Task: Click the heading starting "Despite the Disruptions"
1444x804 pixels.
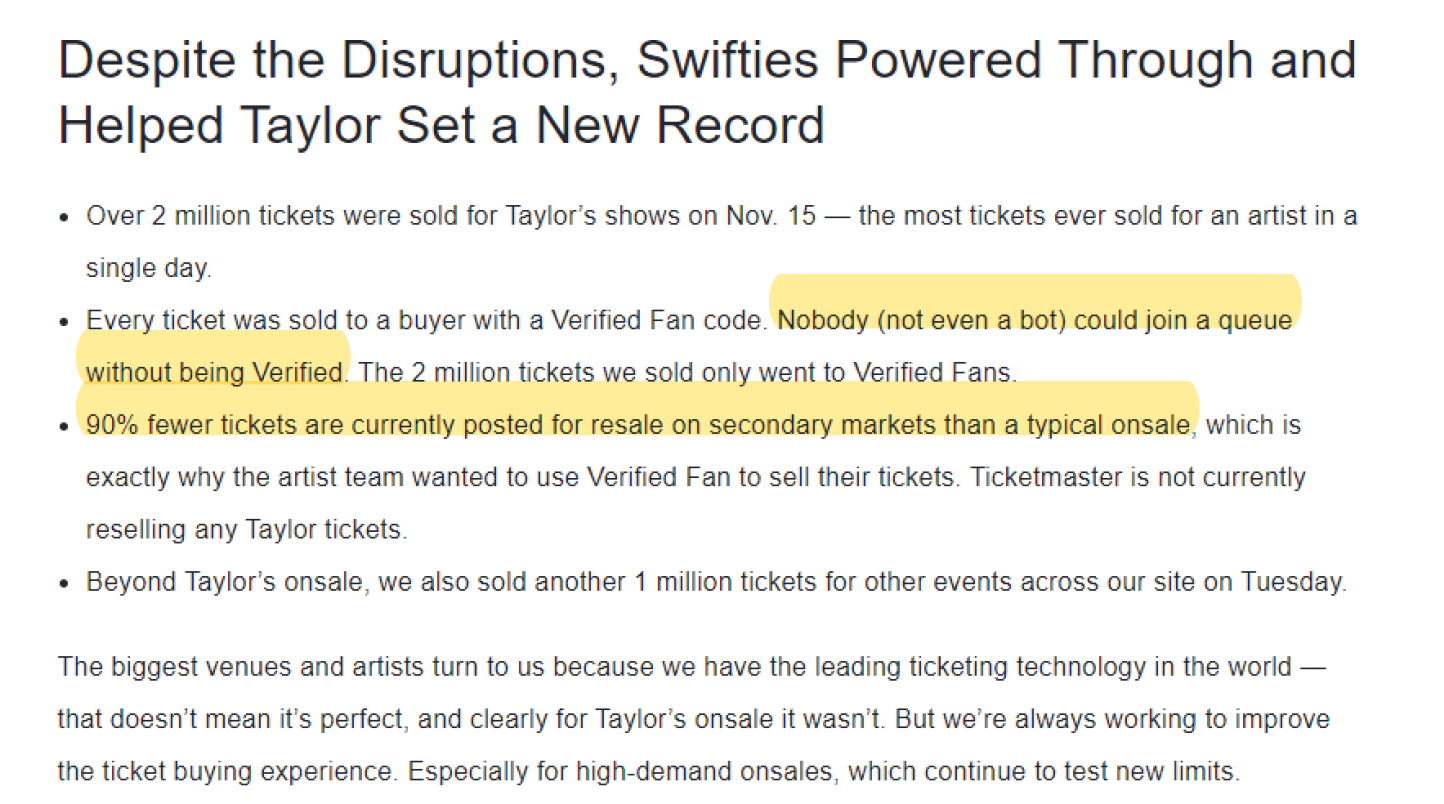Action: 707,93
